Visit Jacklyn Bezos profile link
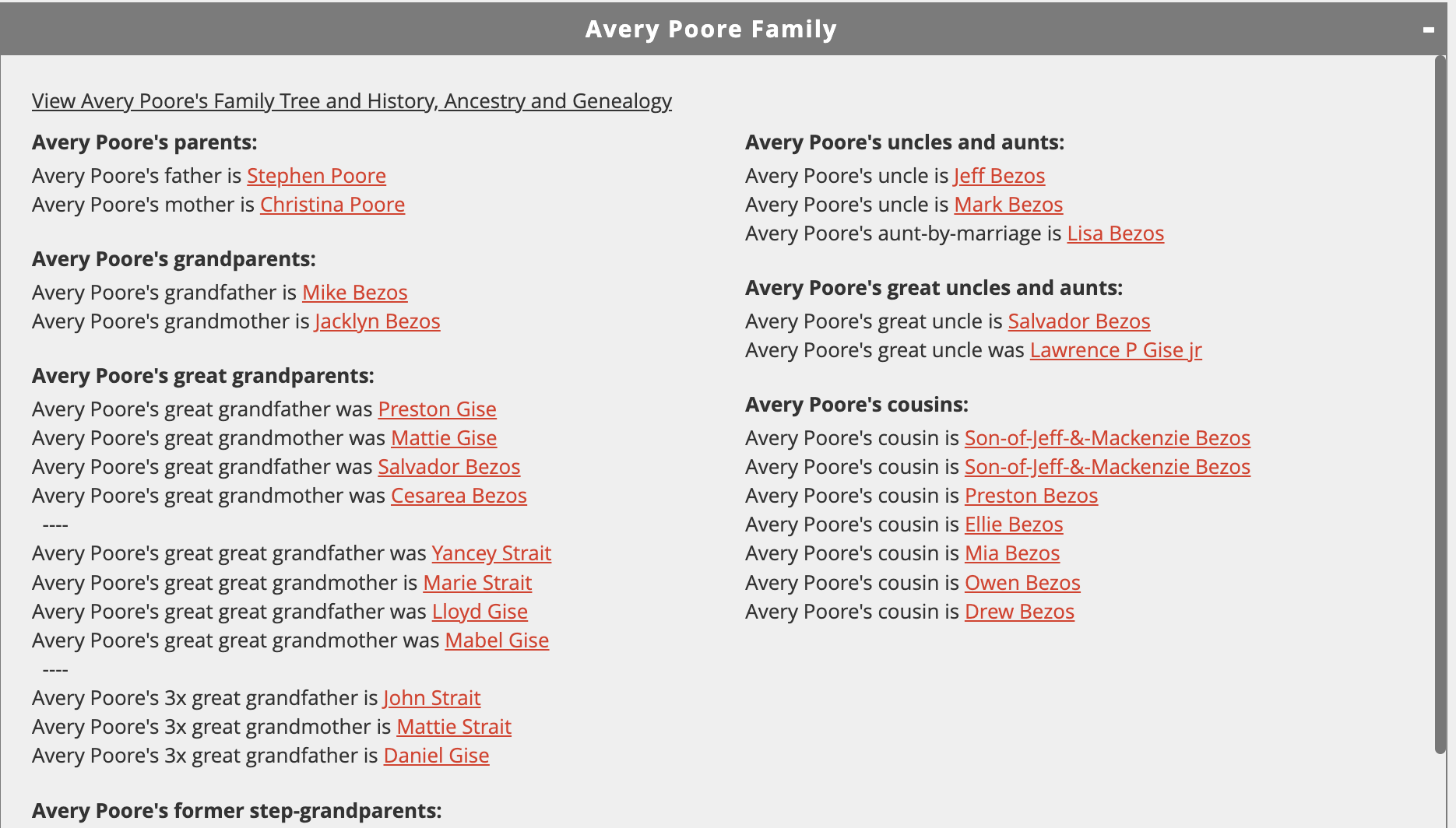The image size is (1456, 828). [x=377, y=321]
